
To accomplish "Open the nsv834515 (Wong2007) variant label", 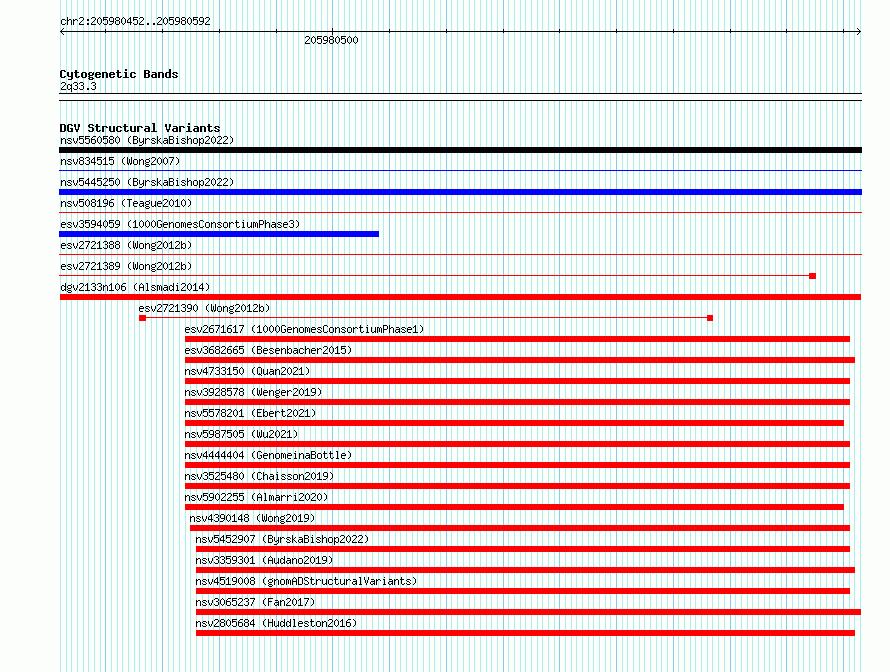I will (x=120, y=161).
